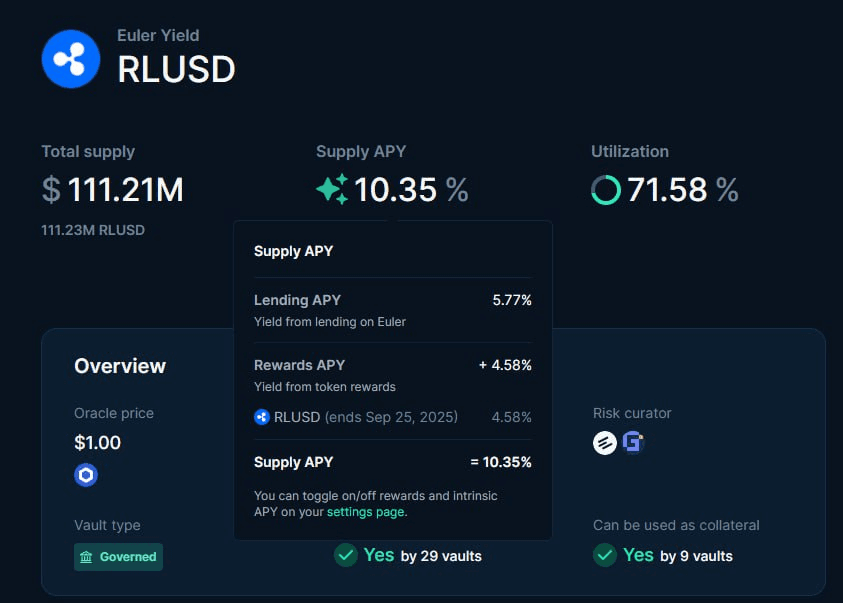This screenshot has width=843, height=603.
Task: Click the 5.77% lending APY value
Action: (512, 300)
